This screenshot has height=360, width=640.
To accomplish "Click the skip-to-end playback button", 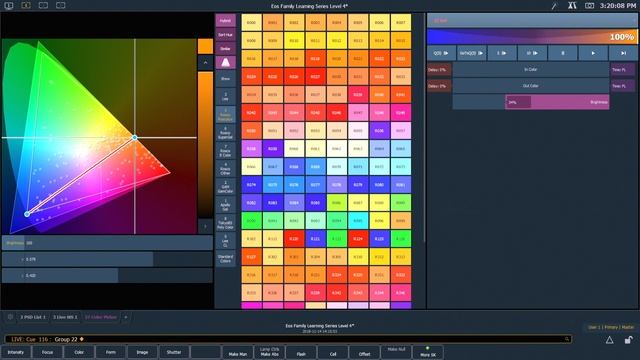I will tap(623, 53).
